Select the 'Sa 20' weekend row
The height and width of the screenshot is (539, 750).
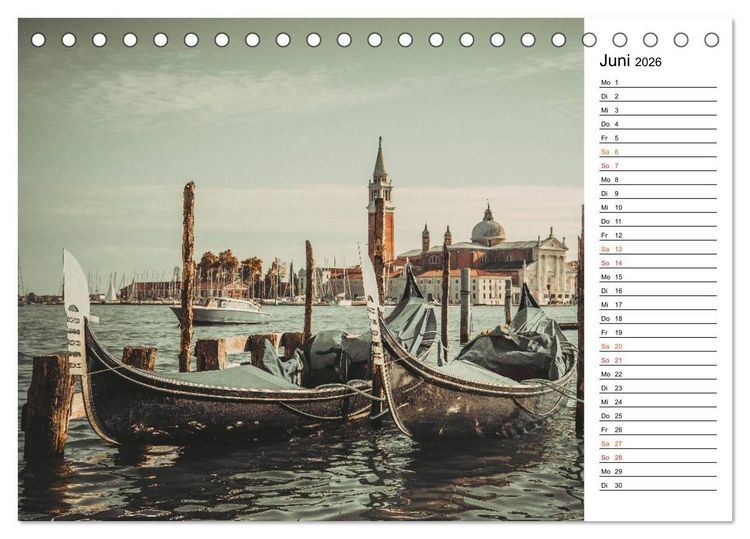coord(658,346)
